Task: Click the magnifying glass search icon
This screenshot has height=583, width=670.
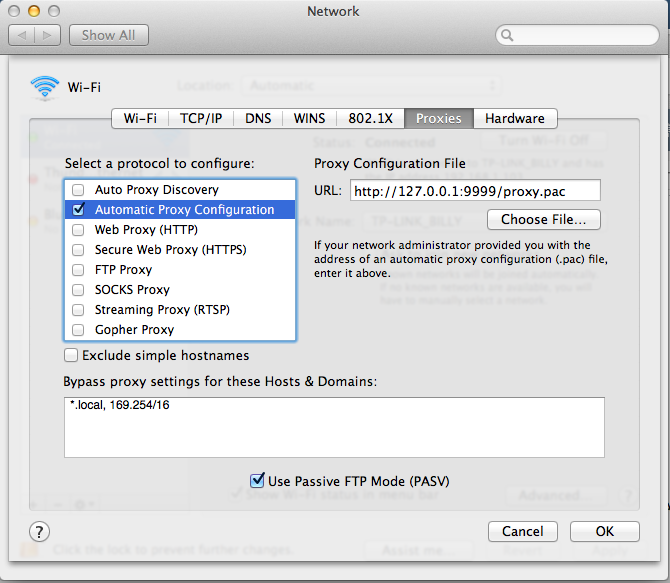Action: coord(507,35)
